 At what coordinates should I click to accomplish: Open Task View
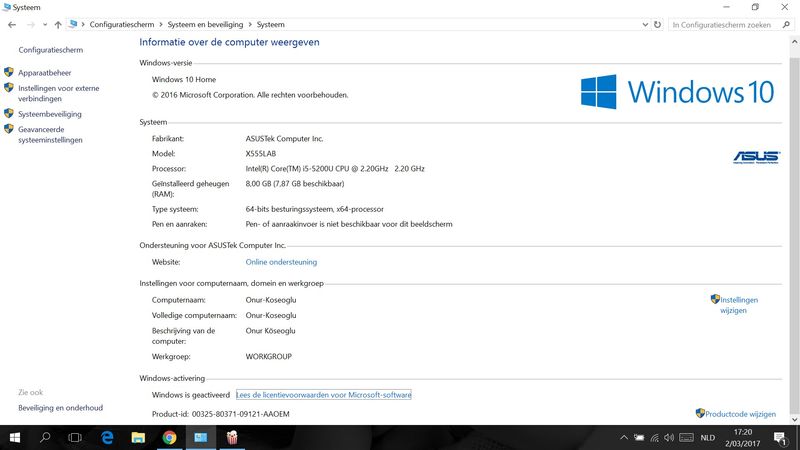[75, 437]
